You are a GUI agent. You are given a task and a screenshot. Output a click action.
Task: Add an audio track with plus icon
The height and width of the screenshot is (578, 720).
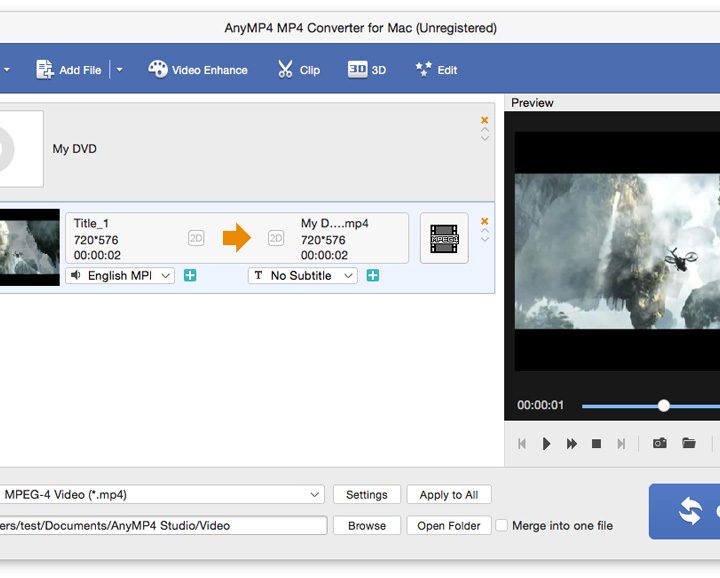(x=190, y=275)
